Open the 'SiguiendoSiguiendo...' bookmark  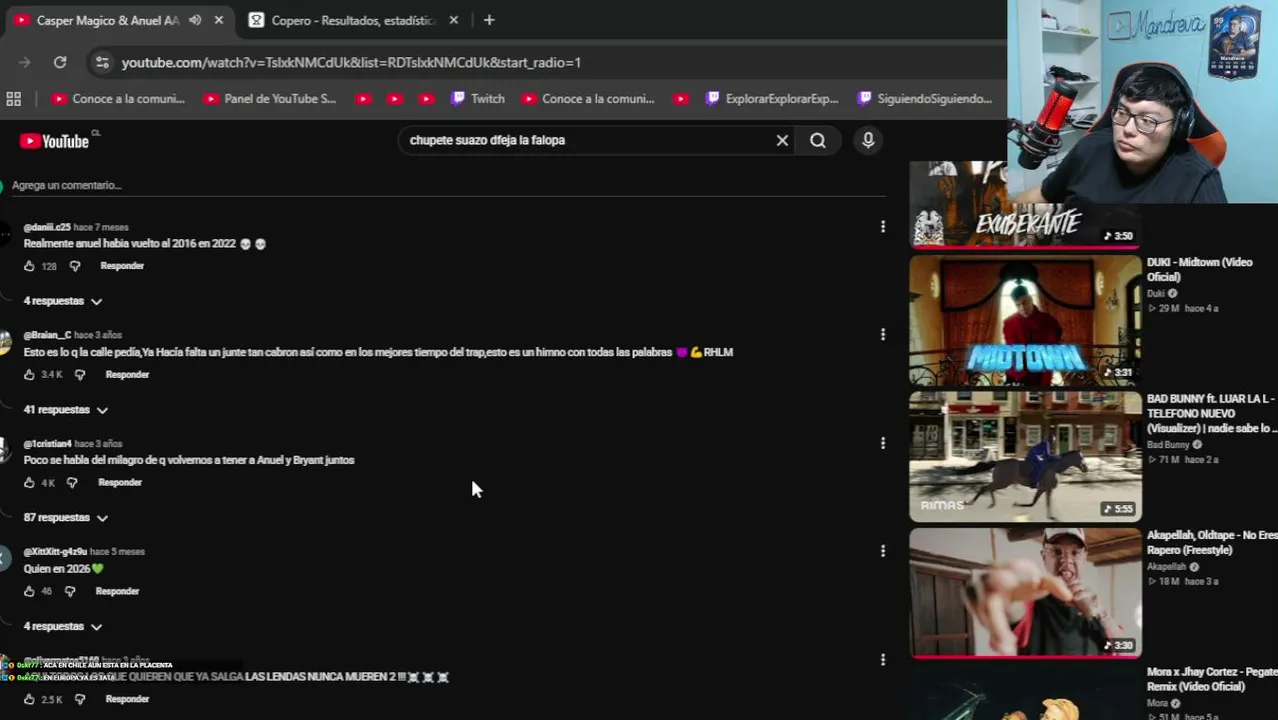tap(925, 99)
